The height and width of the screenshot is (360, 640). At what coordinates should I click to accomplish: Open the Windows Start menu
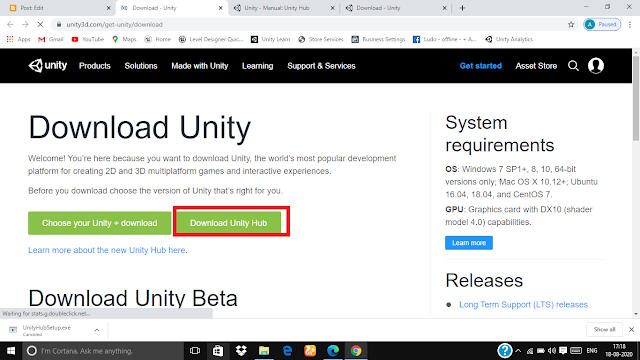[x=11, y=351]
